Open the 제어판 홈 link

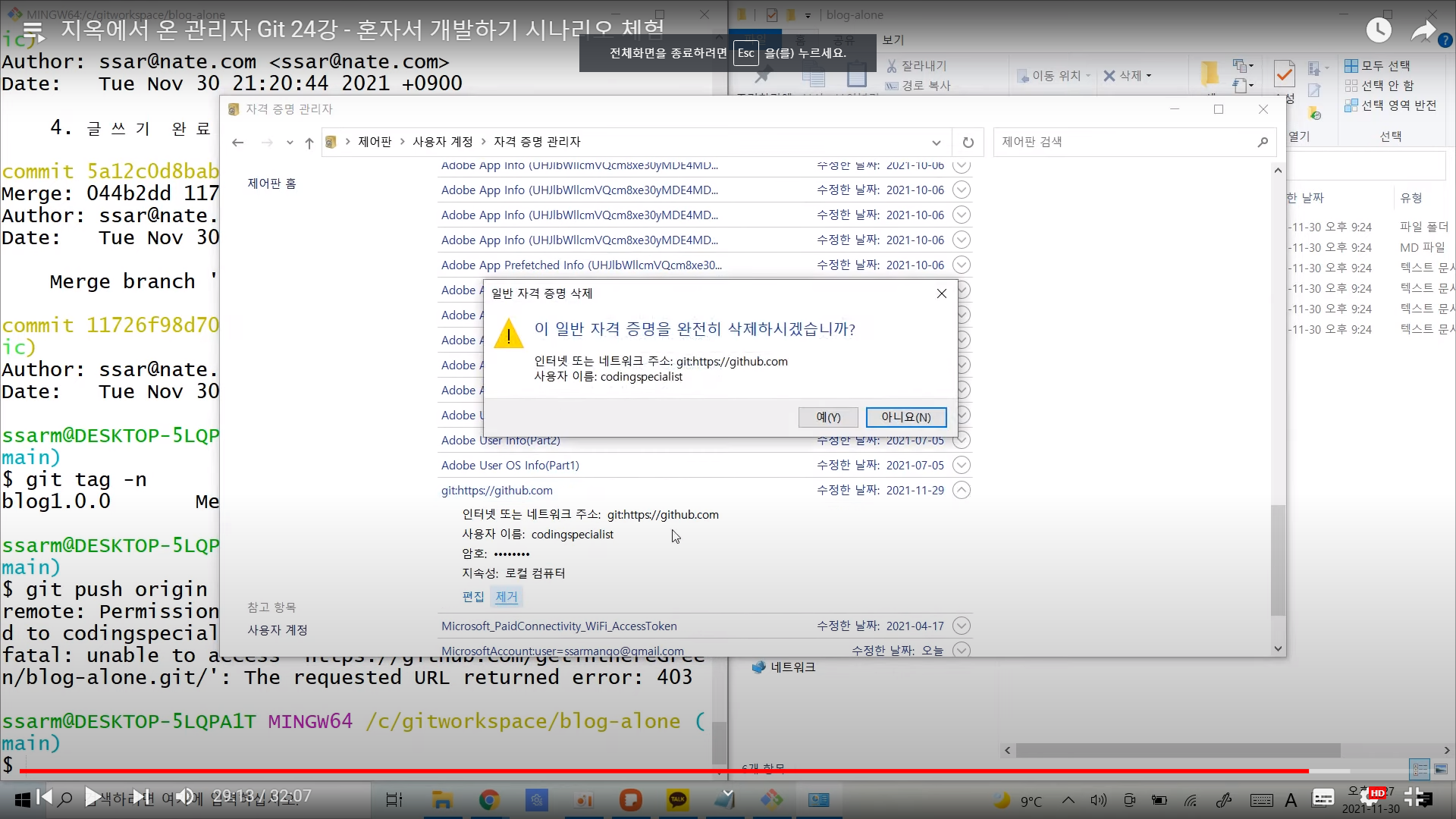[271, 184]
